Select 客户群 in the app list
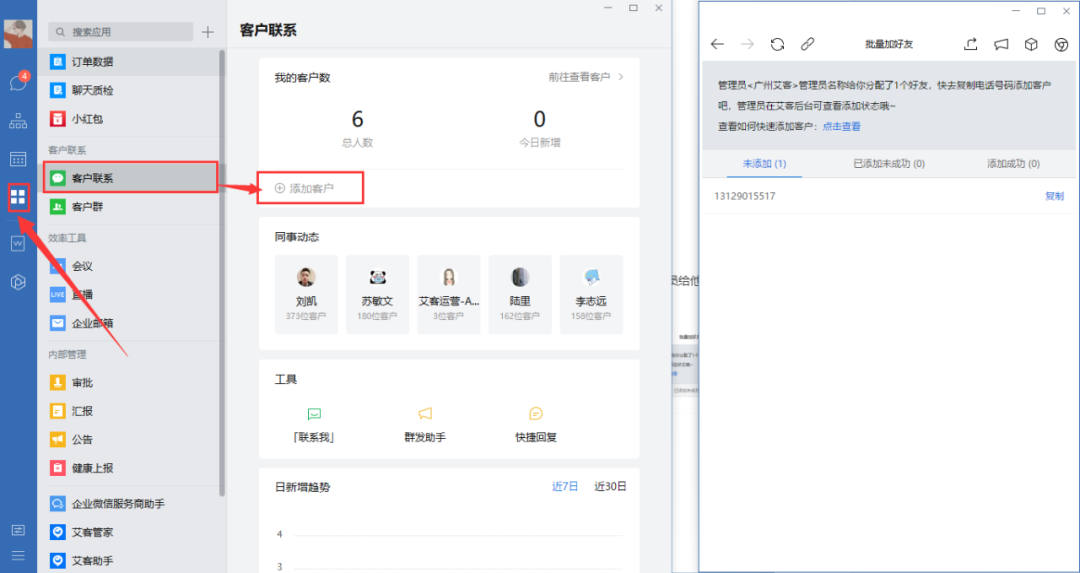Image resolution: width=1080 pixels, height=573 pixels. [88, 207]
